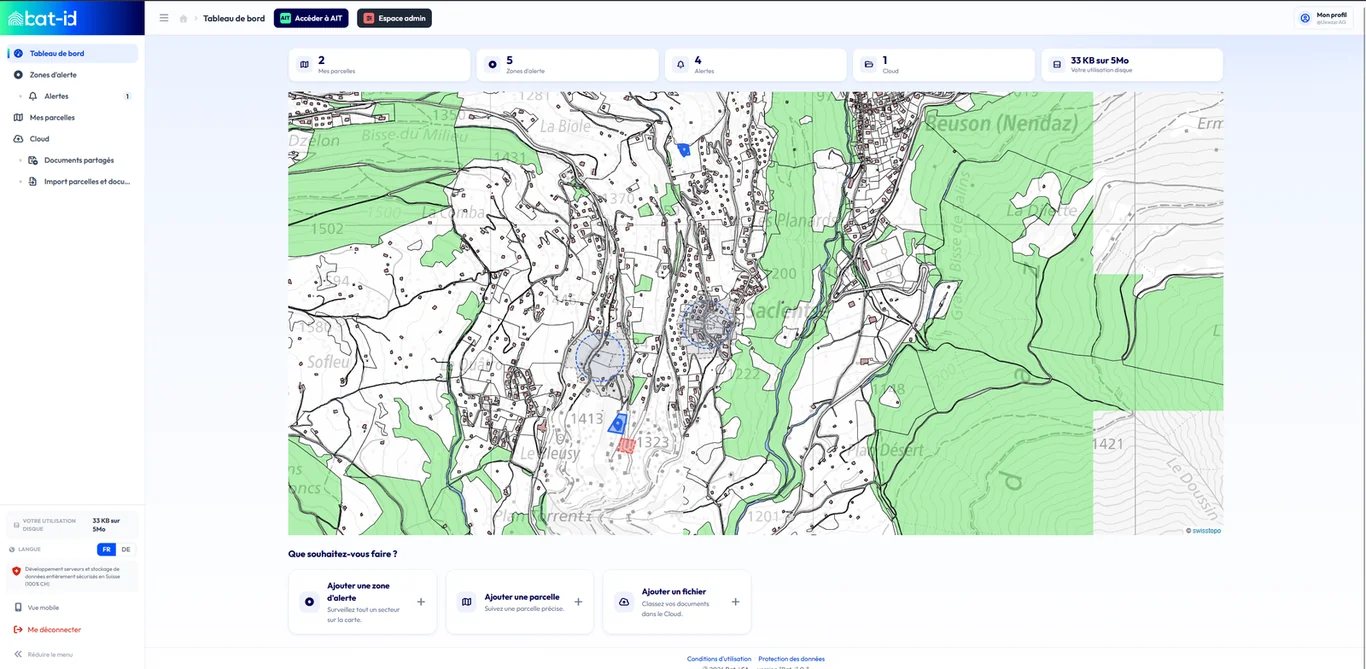The width and height of the screenshot is (1366, 669).
Task: Click the Zones d'alerte sidebar icon
Action: pos(18,75)
